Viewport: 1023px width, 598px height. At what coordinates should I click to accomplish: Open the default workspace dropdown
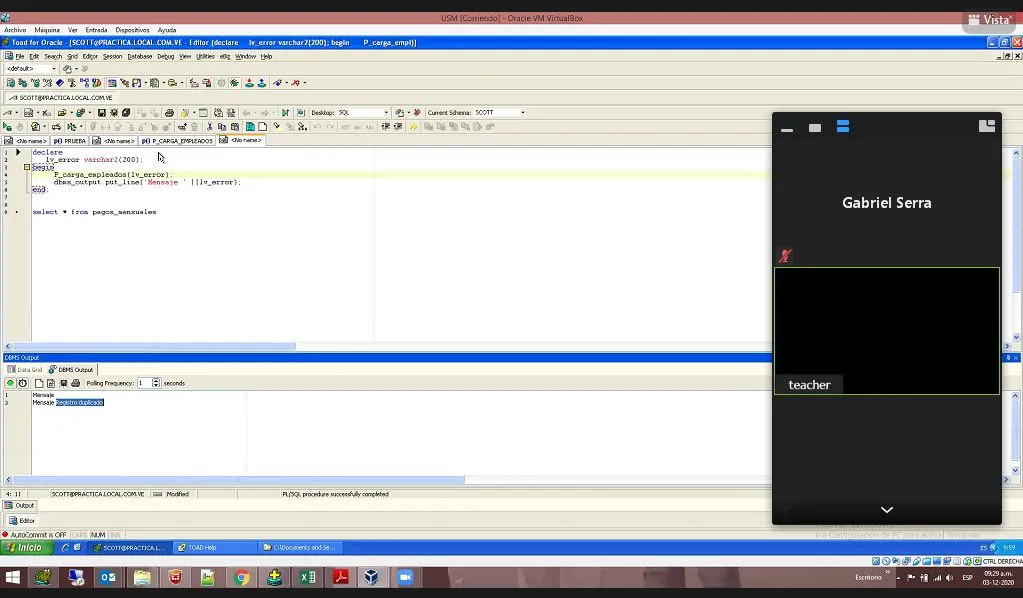53,68
